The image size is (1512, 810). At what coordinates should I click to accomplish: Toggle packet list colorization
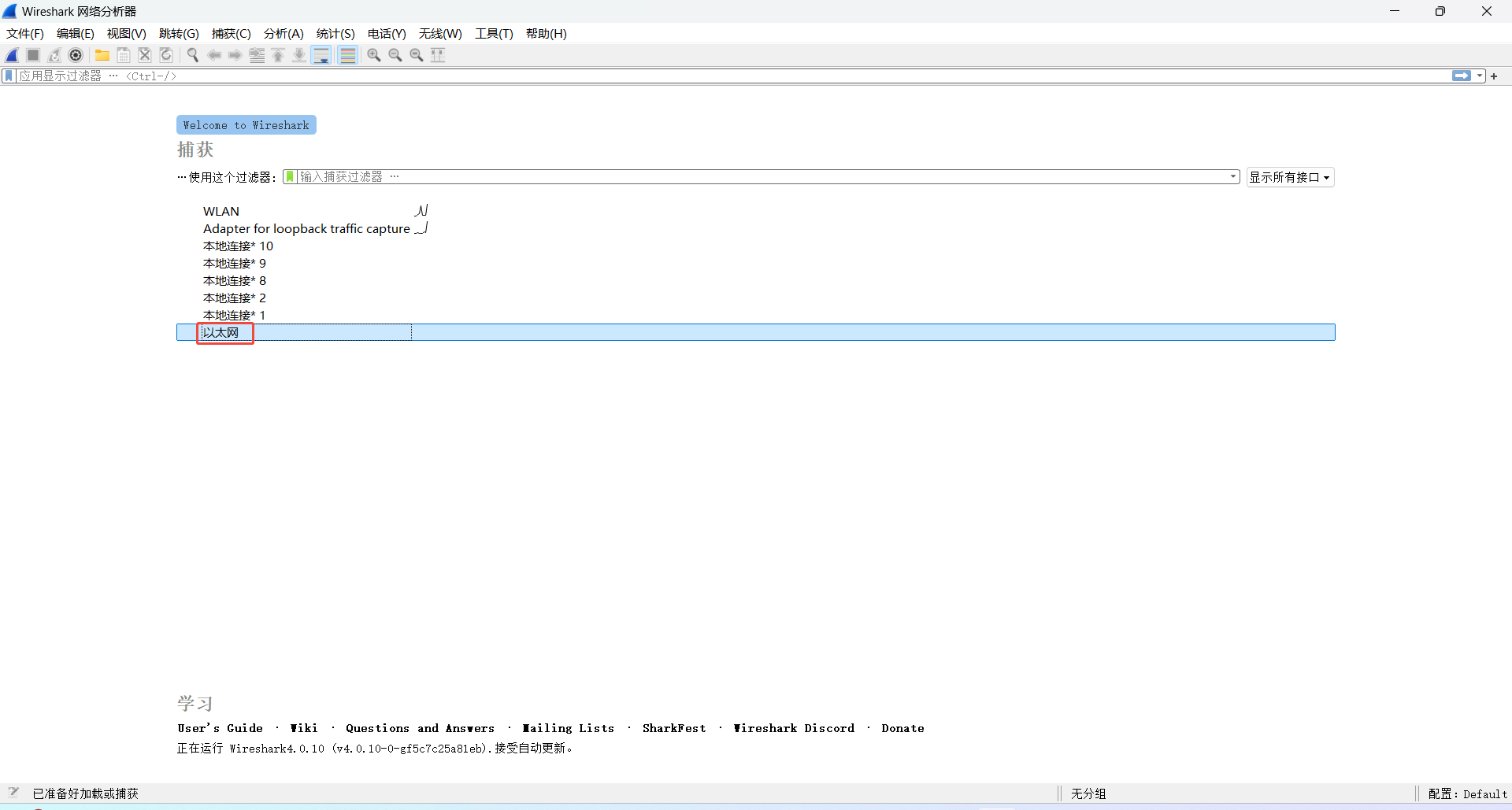click(x=348, y=55)
